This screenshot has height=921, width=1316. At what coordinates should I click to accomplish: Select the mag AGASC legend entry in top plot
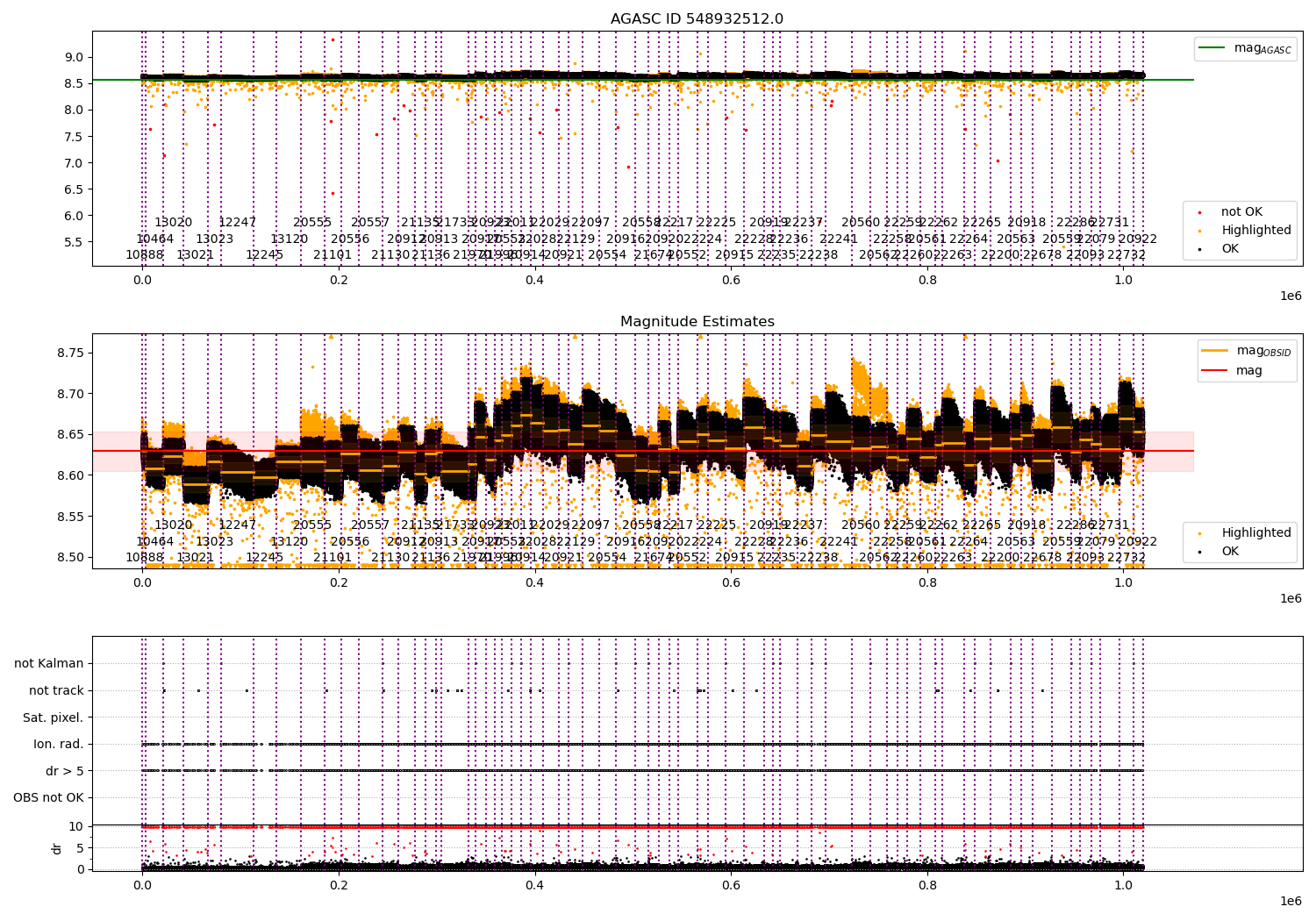[x=1245, y=48]
